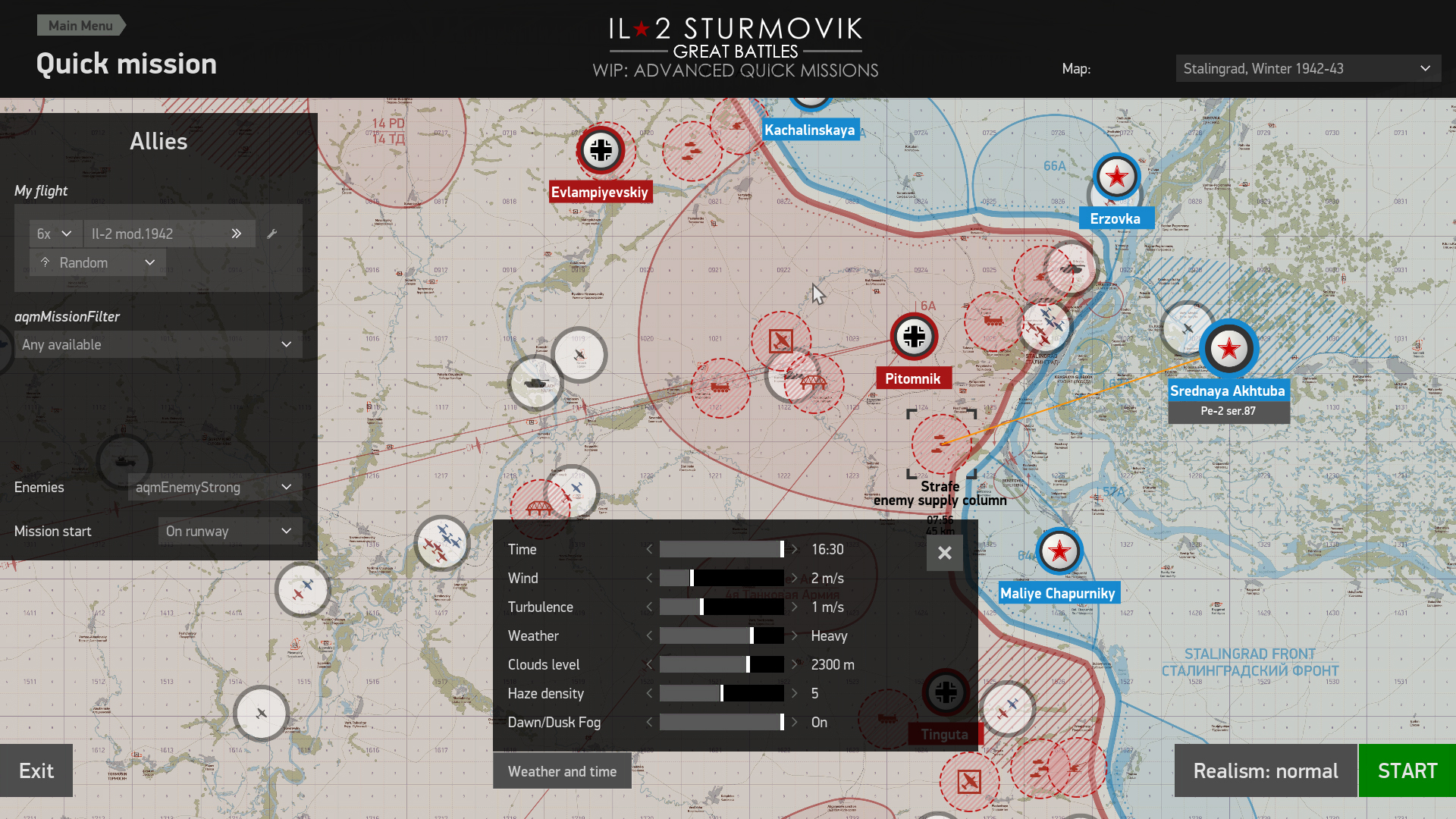1456x819 pixels.
Task: Go back to Main Menu
Action: tap(80, 25)
